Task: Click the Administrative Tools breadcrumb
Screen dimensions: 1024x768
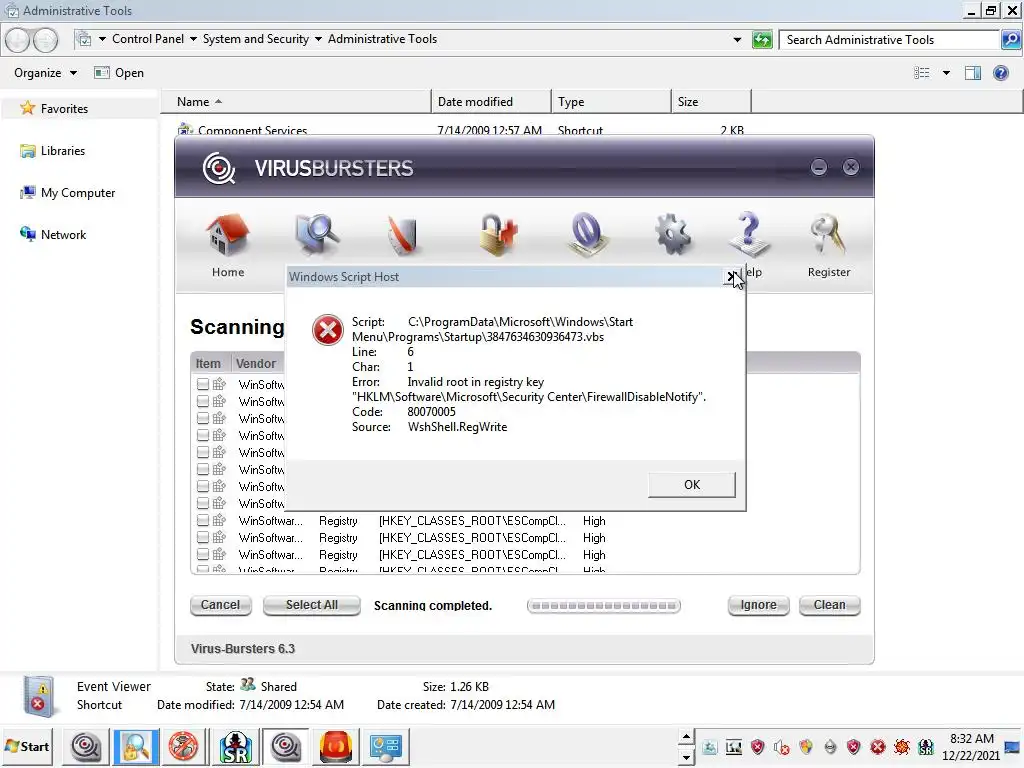Action: point(382,39)
